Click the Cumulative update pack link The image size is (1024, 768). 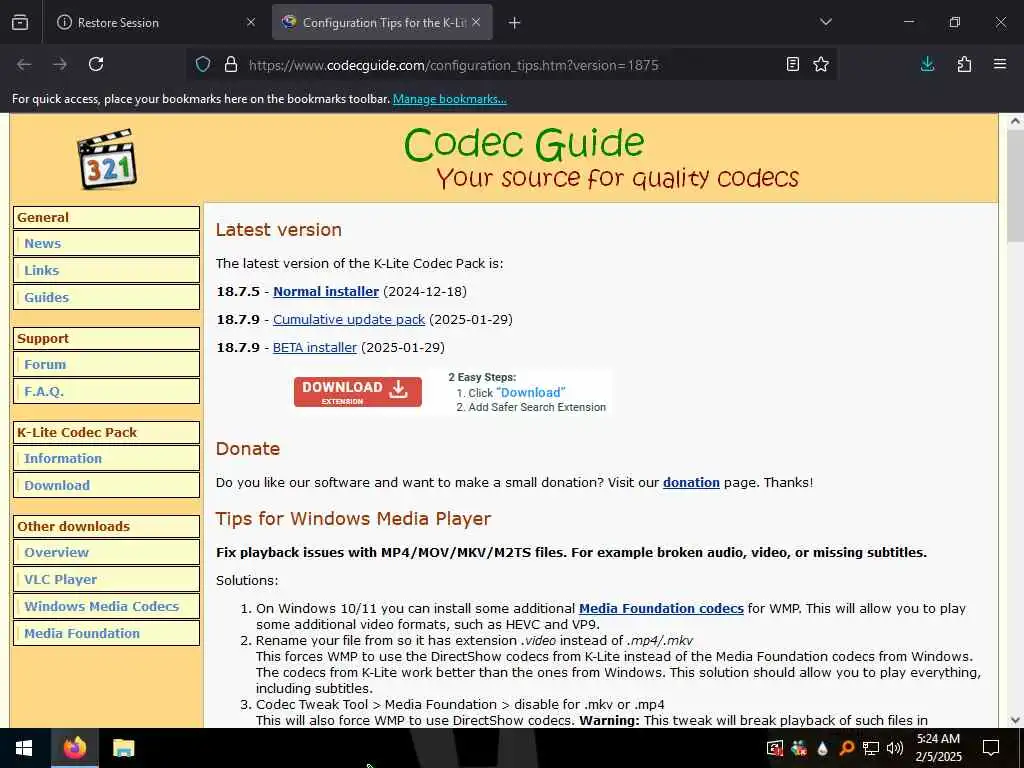pos(349,319)
